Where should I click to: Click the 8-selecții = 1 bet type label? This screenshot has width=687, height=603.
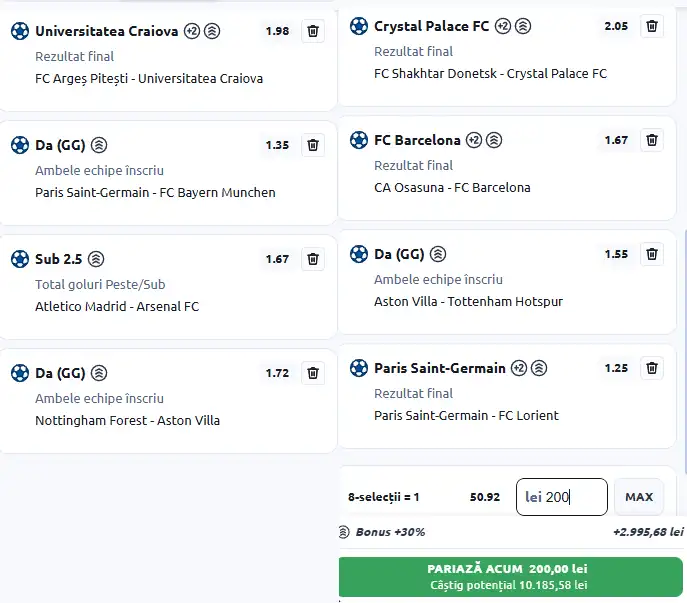[384, 497]
